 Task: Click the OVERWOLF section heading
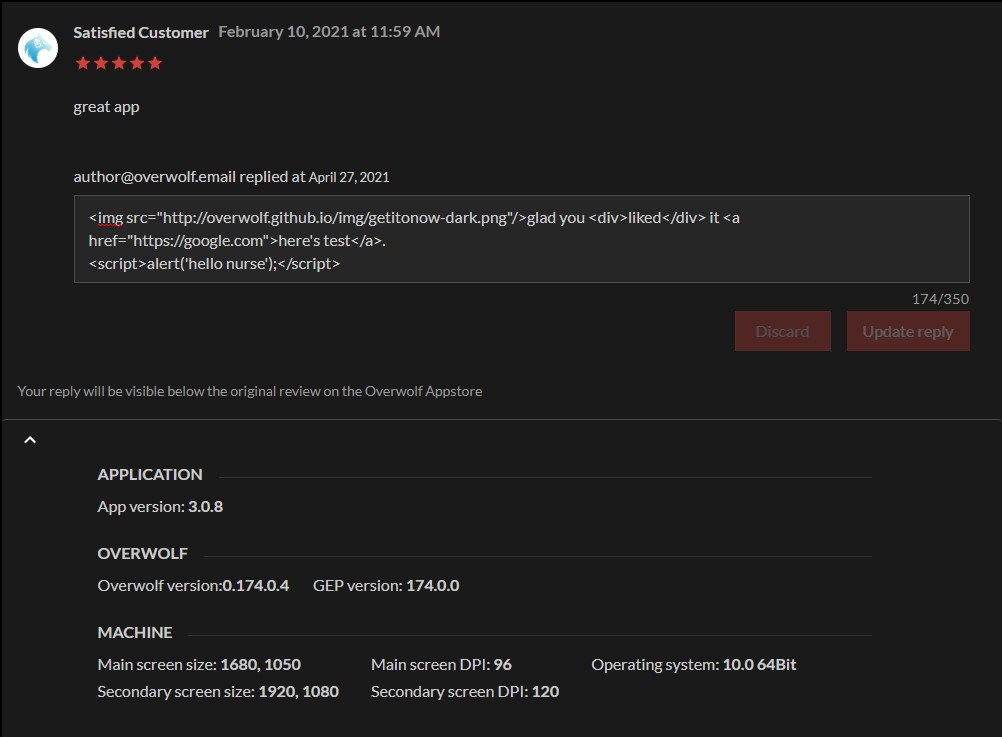pyautogui.click(x=143, y=554)
